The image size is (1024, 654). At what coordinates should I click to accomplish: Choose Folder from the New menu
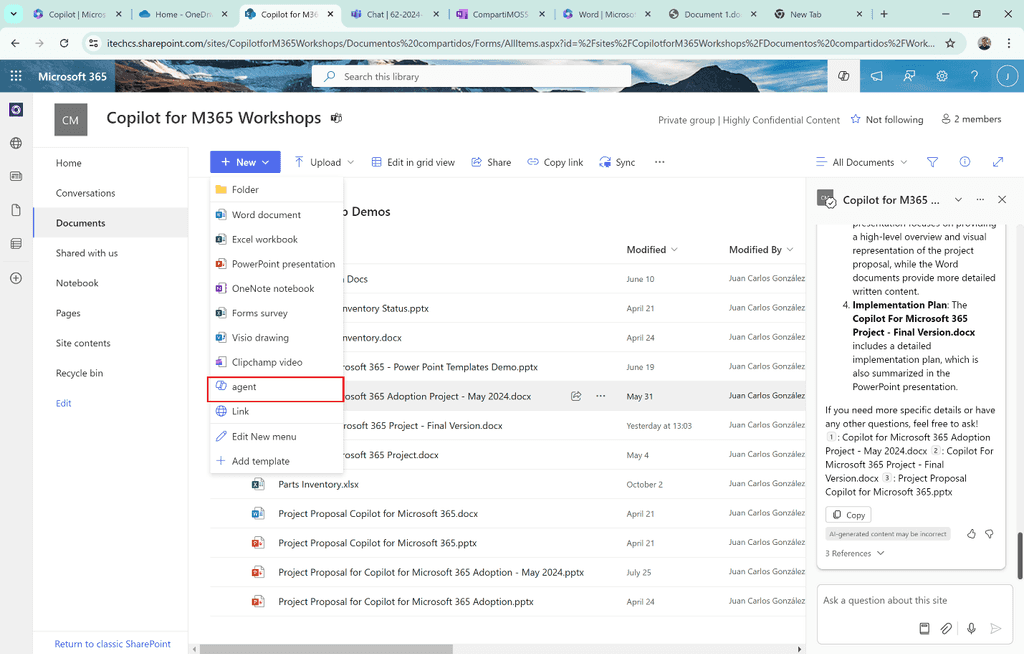(276, 189)
